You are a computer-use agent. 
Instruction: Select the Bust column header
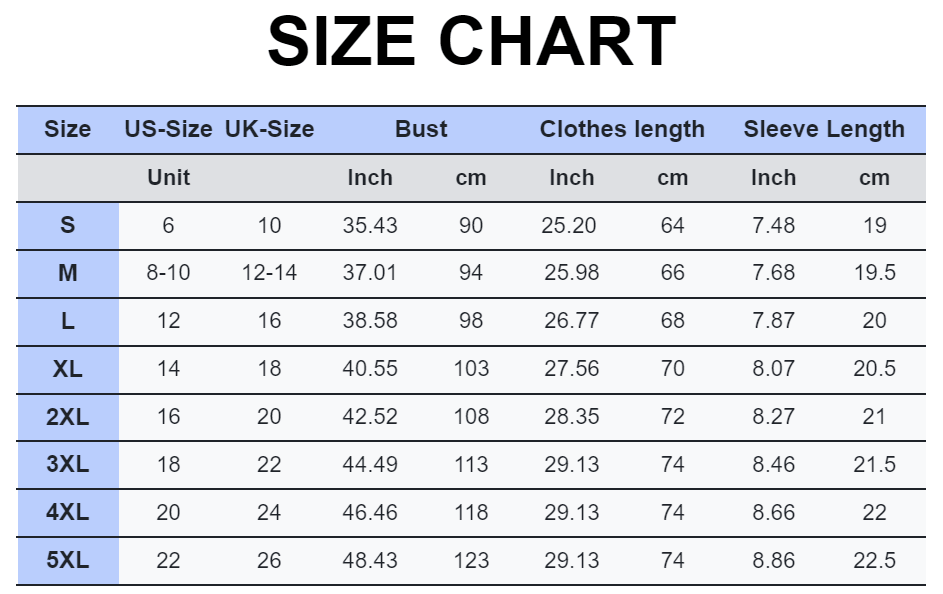pos(421,129)
